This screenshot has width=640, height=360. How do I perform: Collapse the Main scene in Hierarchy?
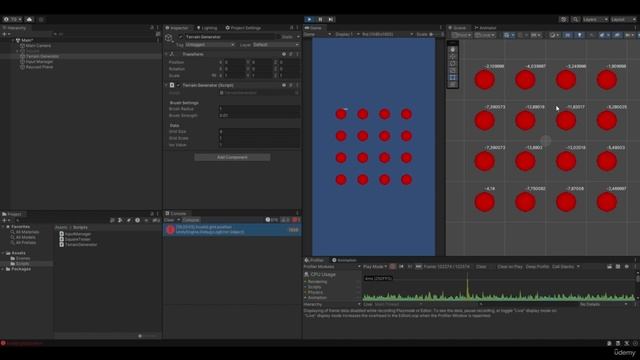tap(13, 40)
